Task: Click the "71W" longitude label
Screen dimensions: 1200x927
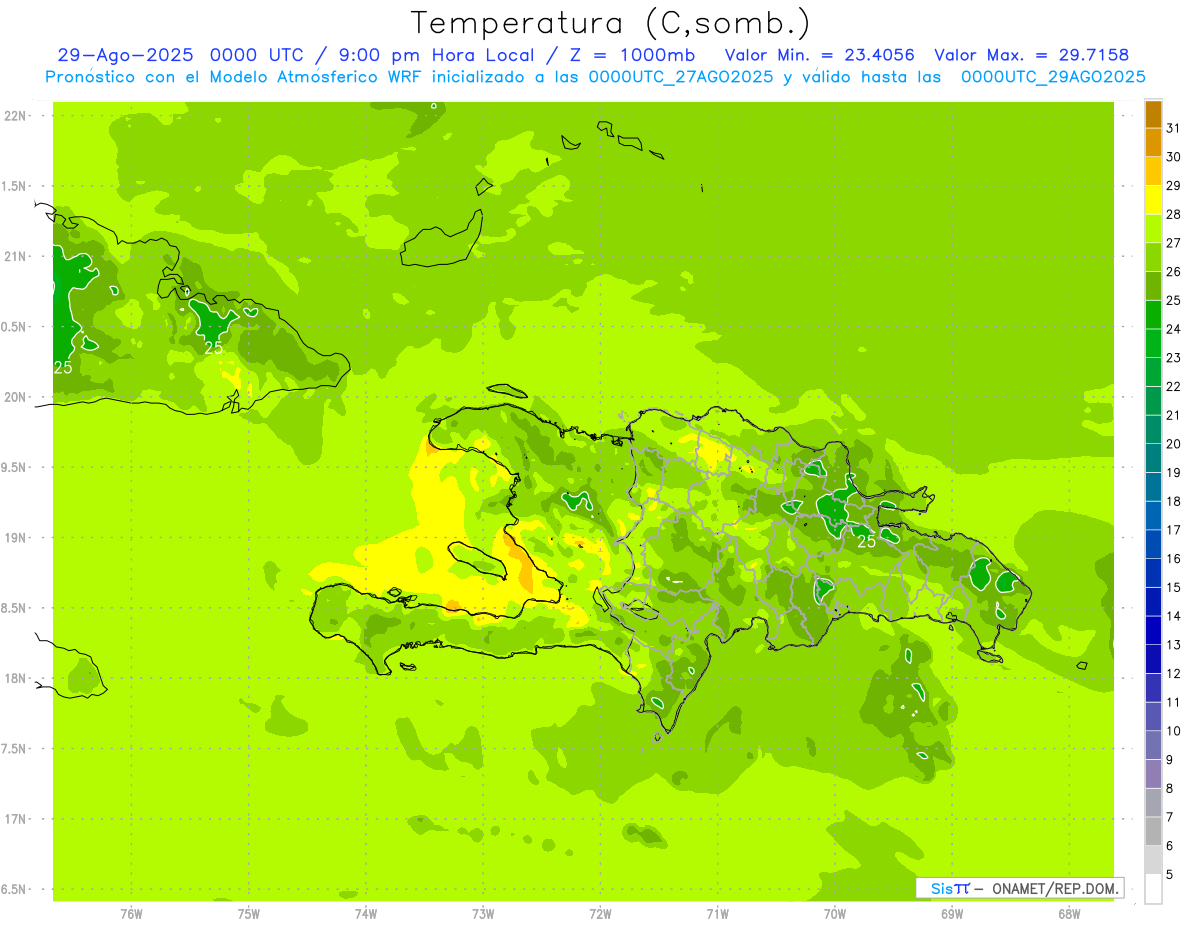Action: pos(717,913)
